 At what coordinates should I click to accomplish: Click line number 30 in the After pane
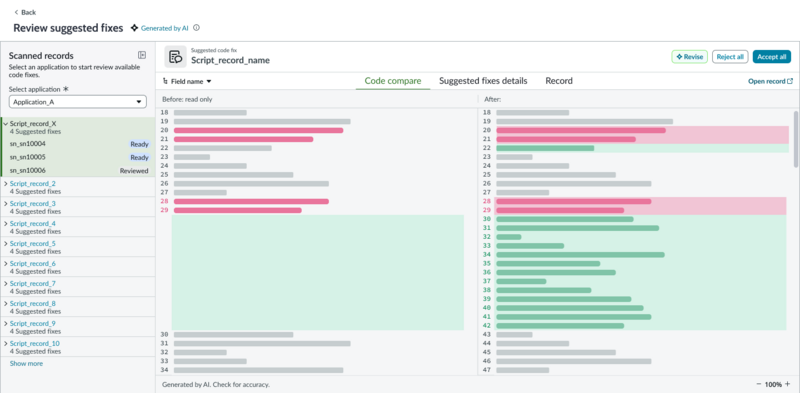pyautogui.click(x=486, y=219)
